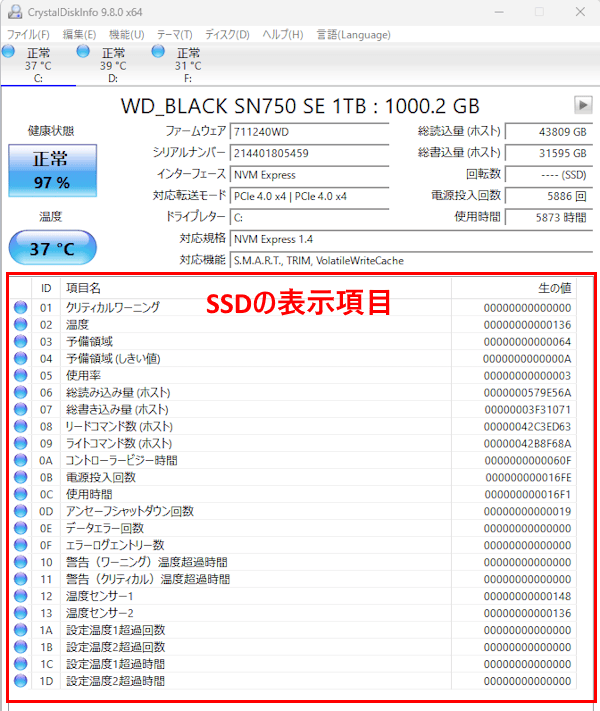Open the ディスク(D) menu
This screenshot has width=600, height=711.
coord(227,35)
